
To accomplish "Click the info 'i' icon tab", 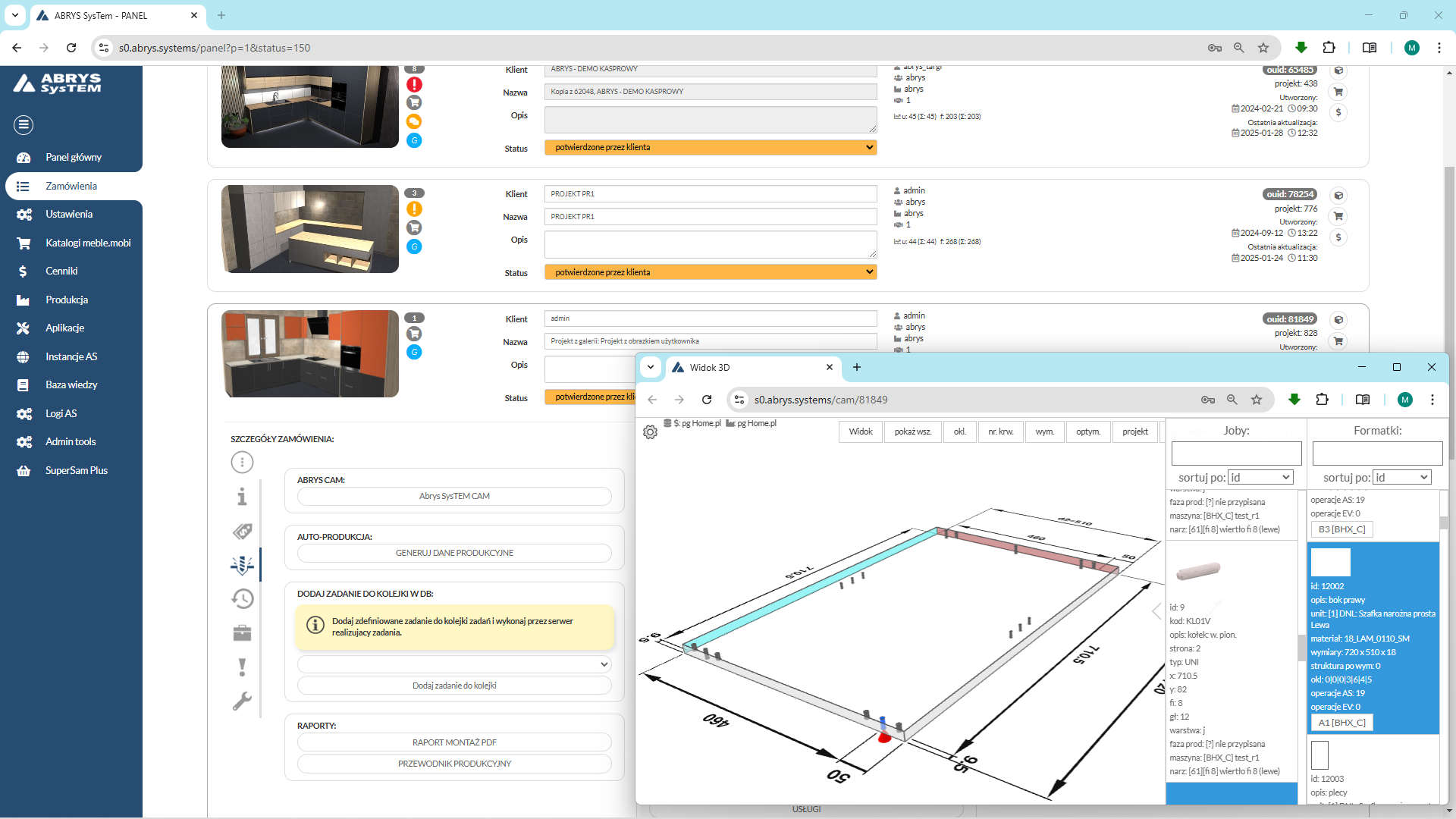I will click(x=242, y=497).
